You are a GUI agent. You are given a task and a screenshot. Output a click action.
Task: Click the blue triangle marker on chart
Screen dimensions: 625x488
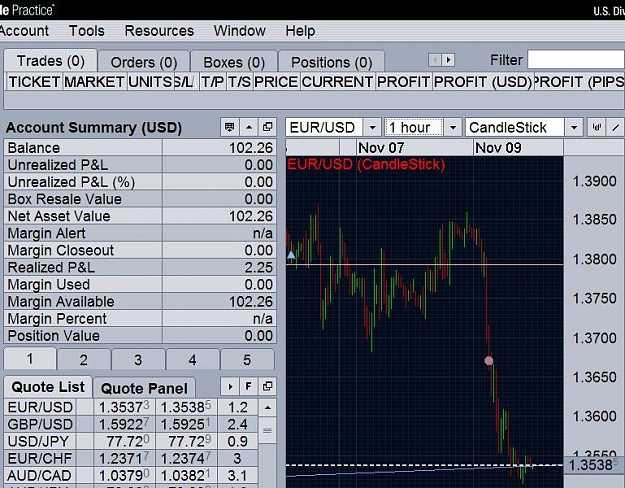291,254
